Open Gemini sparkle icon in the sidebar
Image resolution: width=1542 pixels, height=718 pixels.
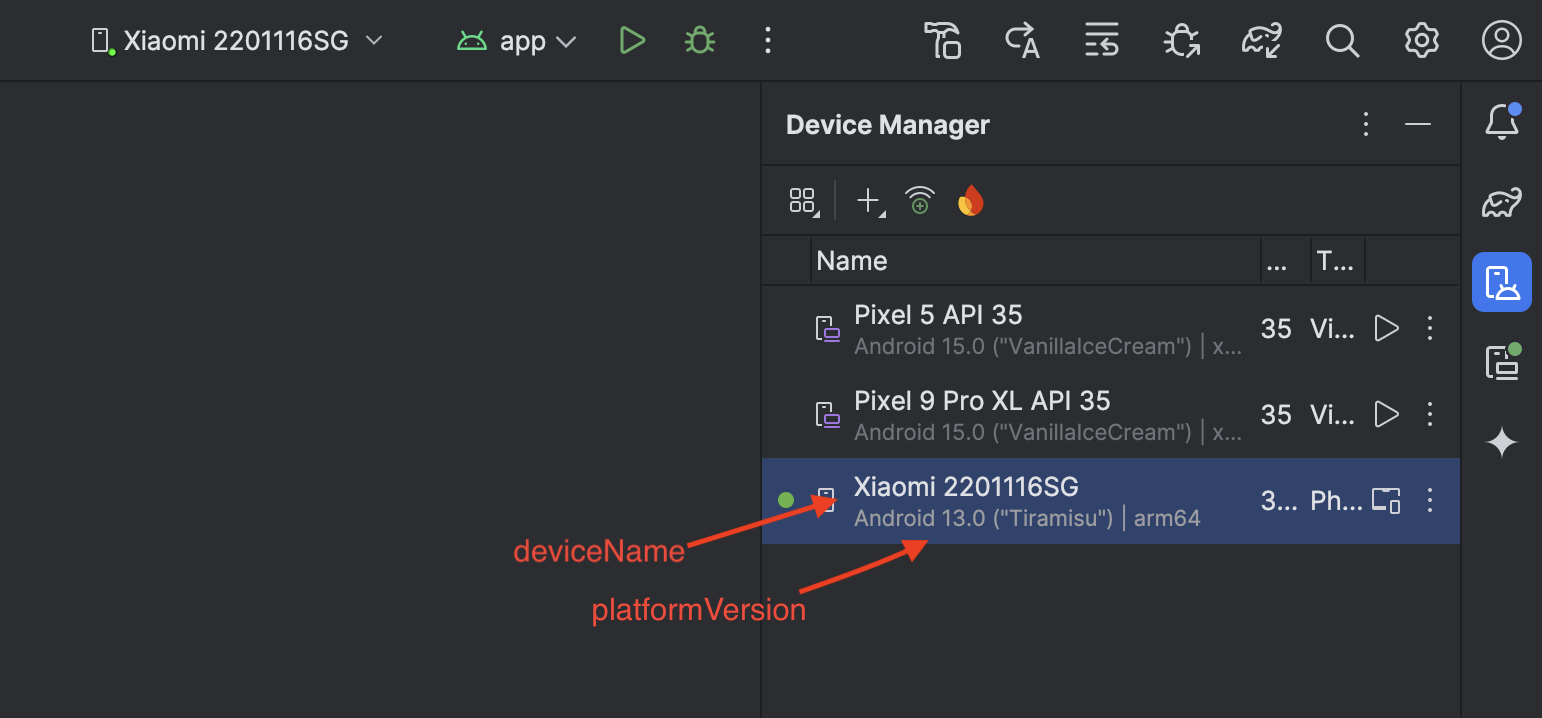coord(1501,442)
